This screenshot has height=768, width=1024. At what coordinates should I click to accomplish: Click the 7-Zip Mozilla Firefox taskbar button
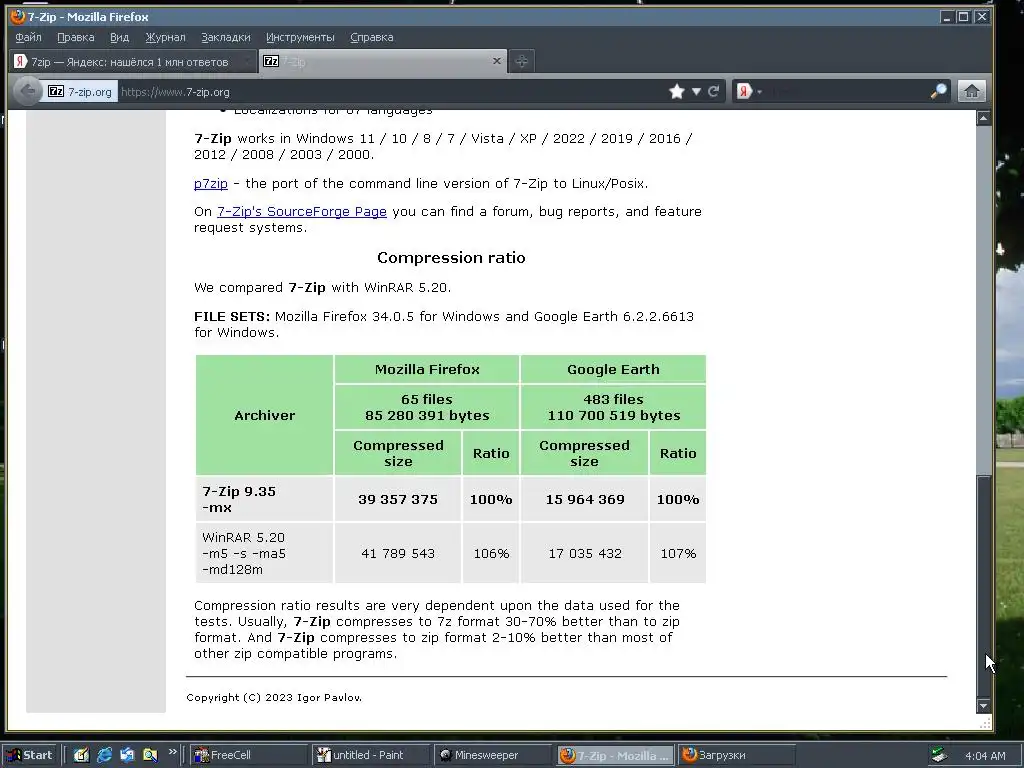[x=615, y=755]
